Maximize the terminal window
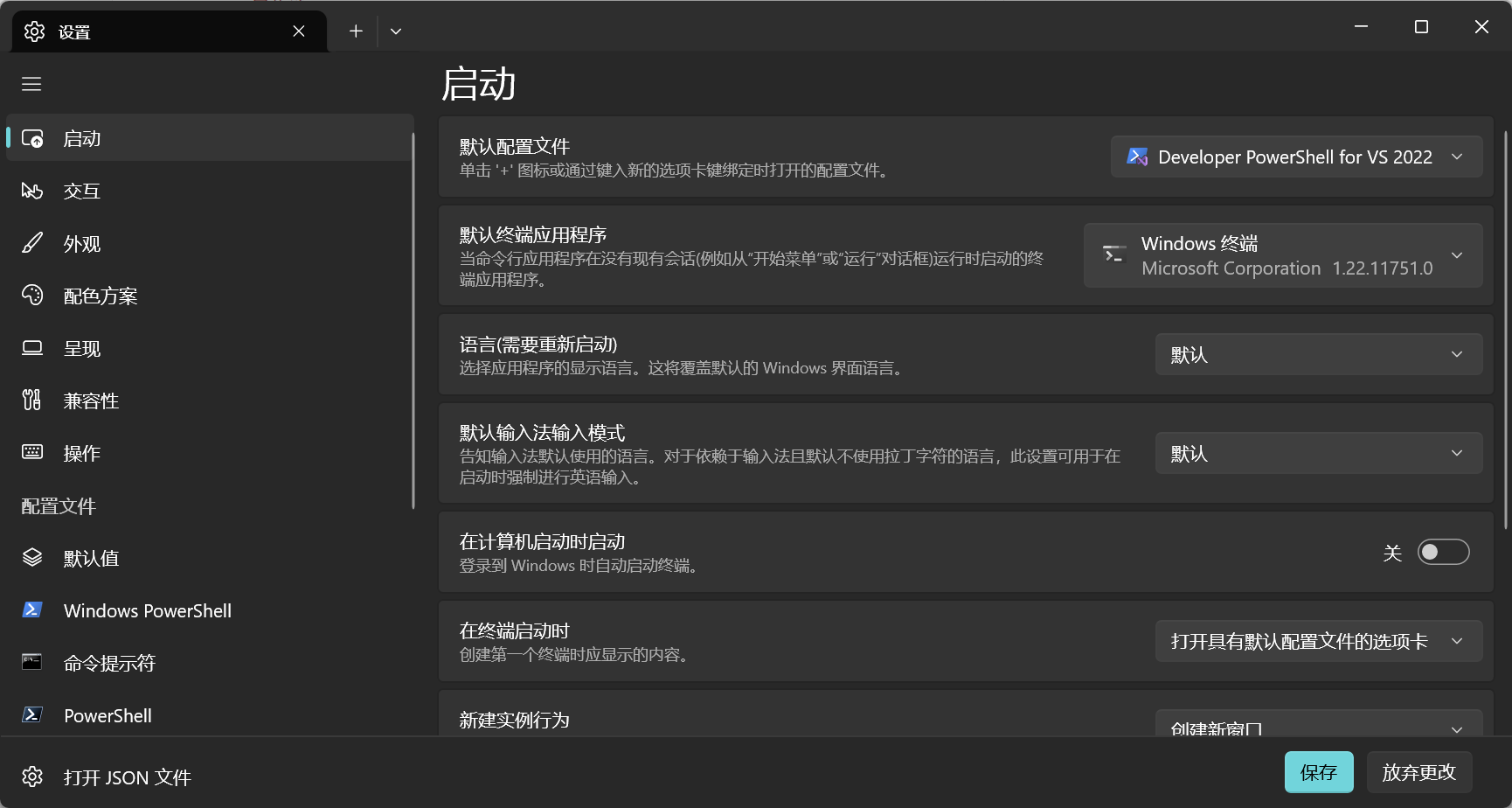This screenshot has width=1512, height=808. point(1421,26)
